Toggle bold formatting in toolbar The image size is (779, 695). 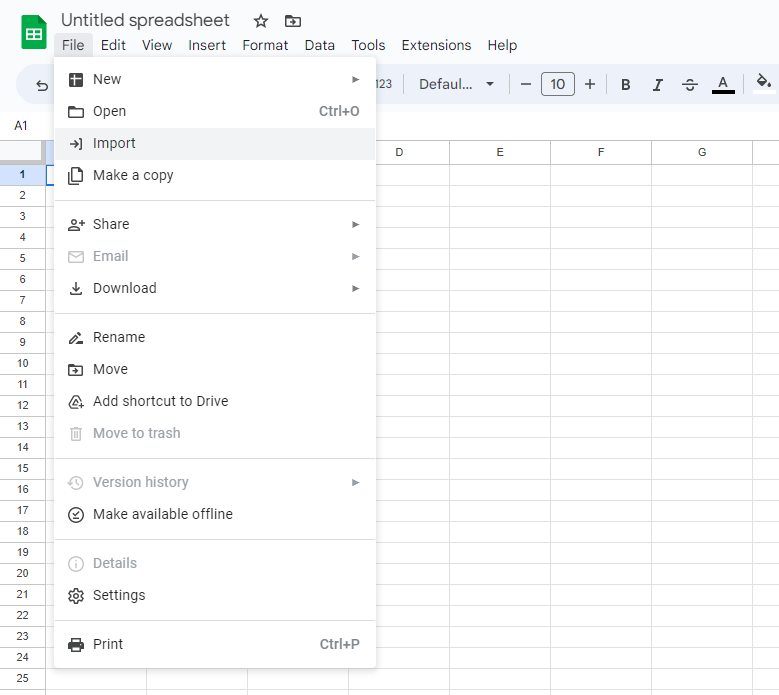click(x=626, y=85)
